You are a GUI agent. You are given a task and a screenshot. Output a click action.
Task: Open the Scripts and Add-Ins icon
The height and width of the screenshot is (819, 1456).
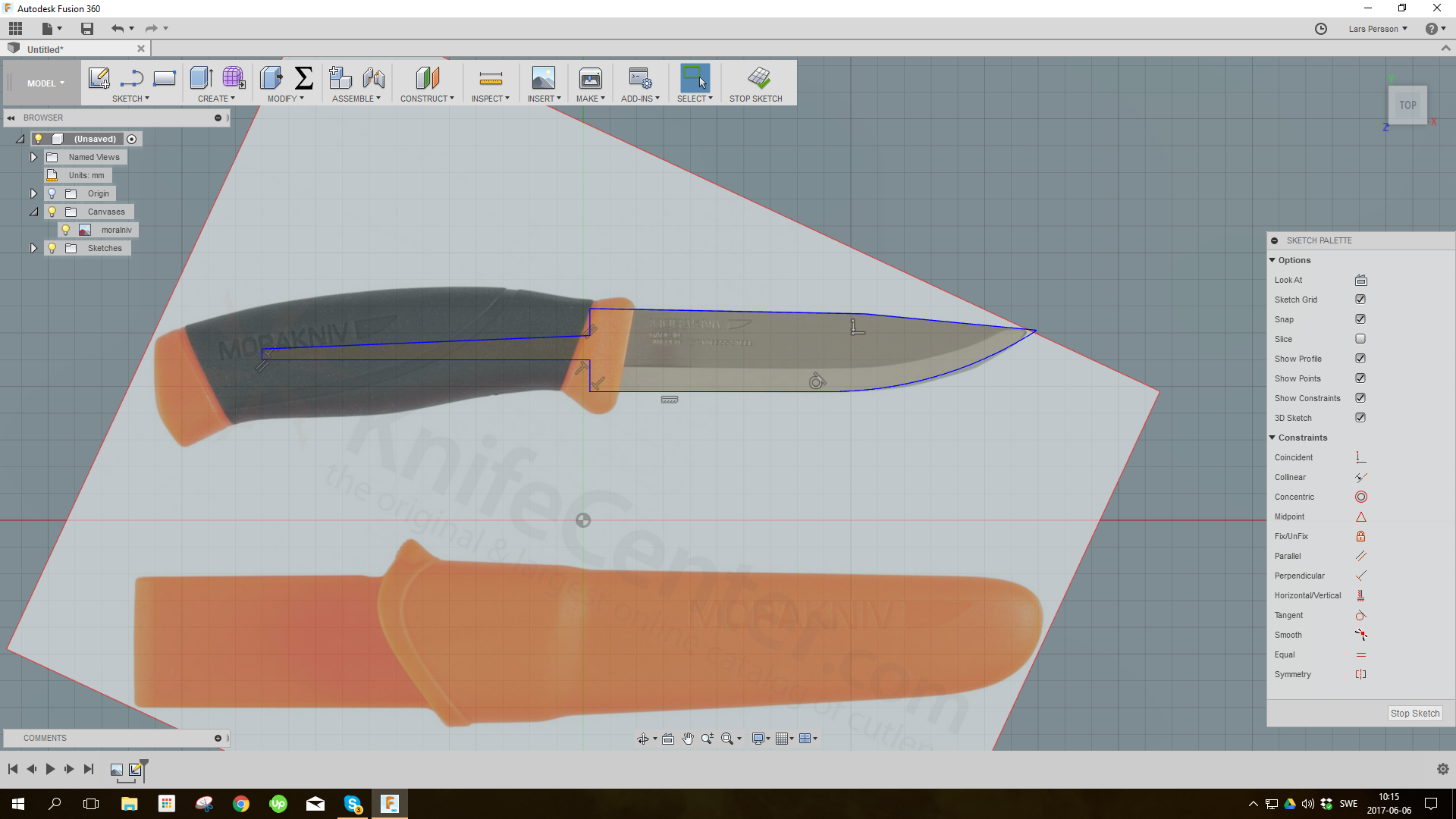(639, 77)
